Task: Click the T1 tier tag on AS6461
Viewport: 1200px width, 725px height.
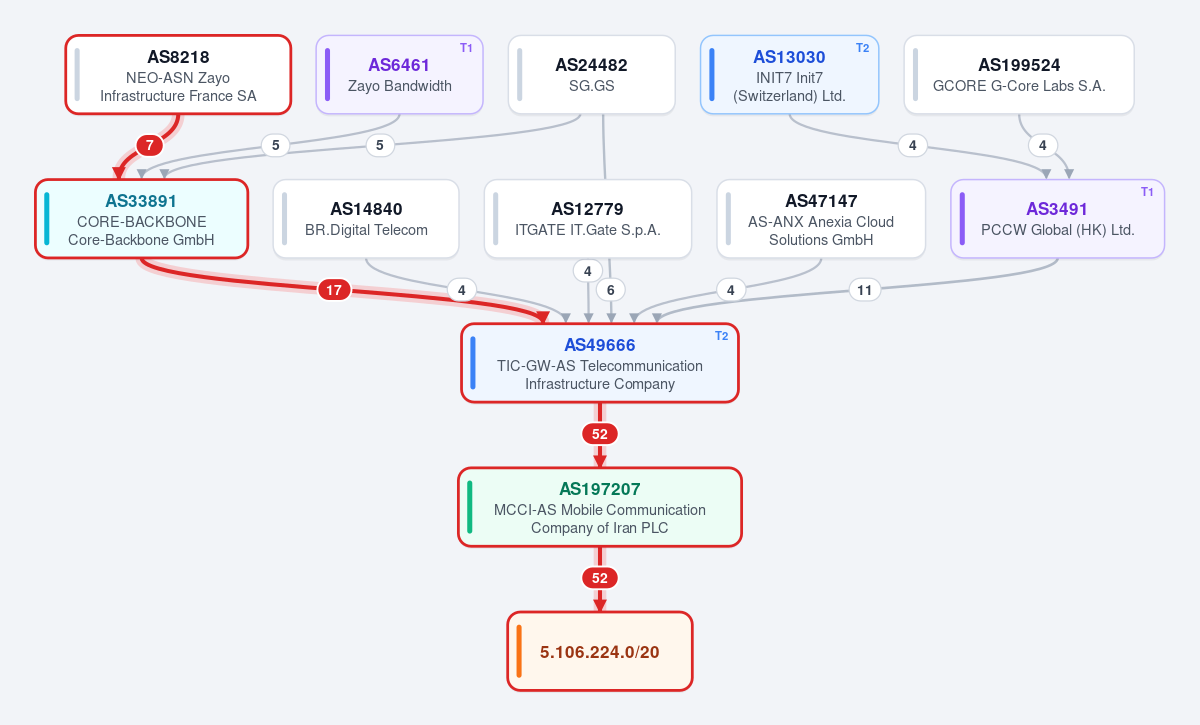Action: (x=466, y=48)
